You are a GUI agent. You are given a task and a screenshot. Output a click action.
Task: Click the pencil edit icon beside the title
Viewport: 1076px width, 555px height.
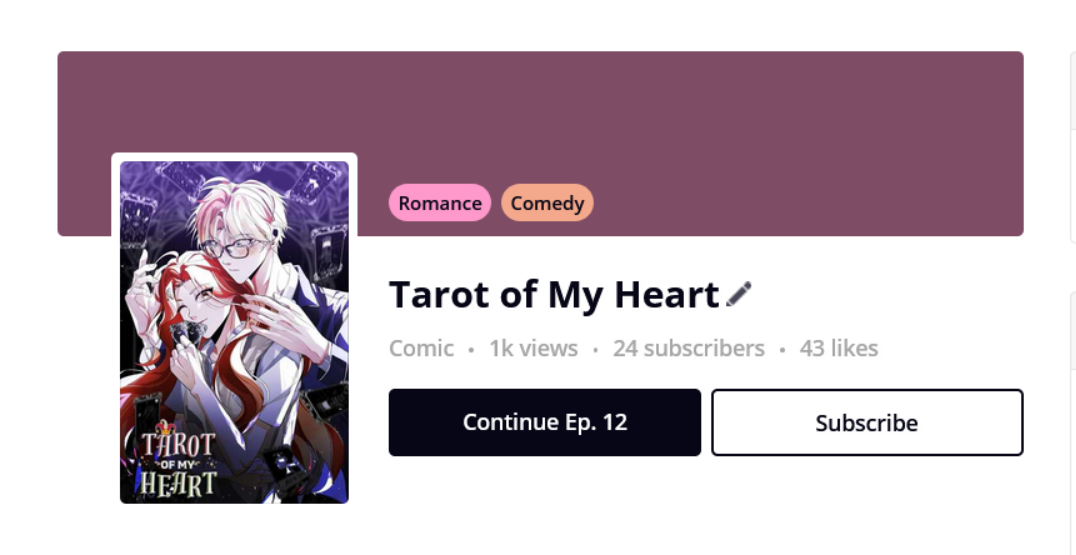738,294
